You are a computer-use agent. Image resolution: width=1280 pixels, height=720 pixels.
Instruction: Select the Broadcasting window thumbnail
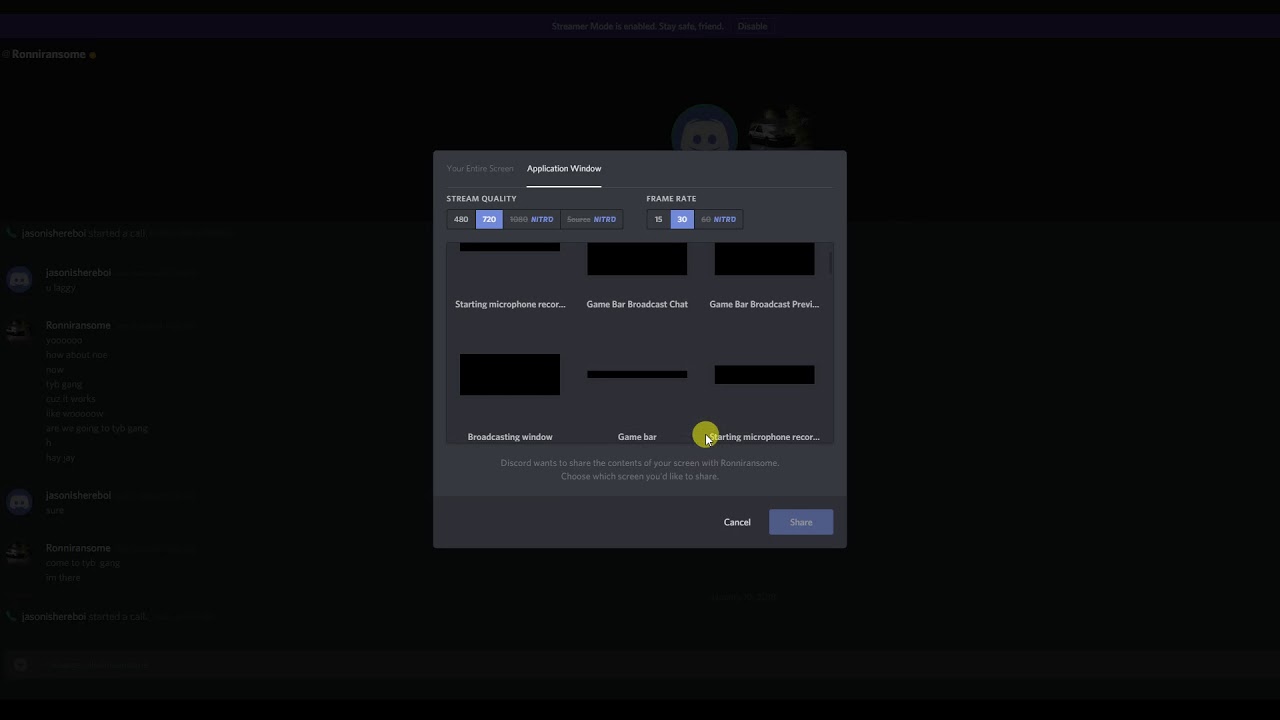510,374
